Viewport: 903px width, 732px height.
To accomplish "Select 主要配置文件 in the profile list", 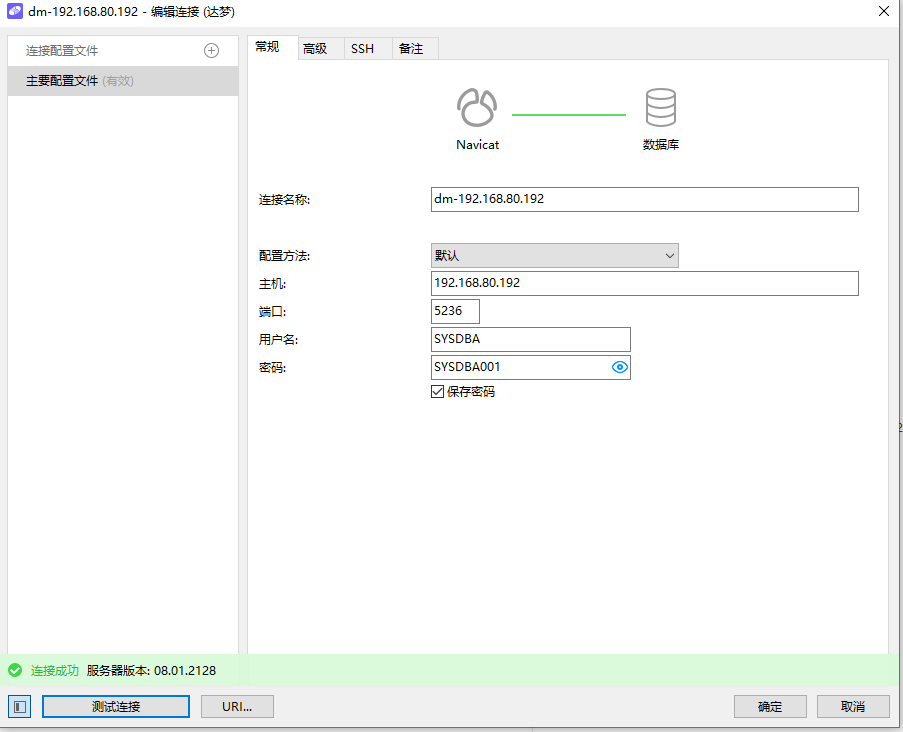I will click(122, 81).
